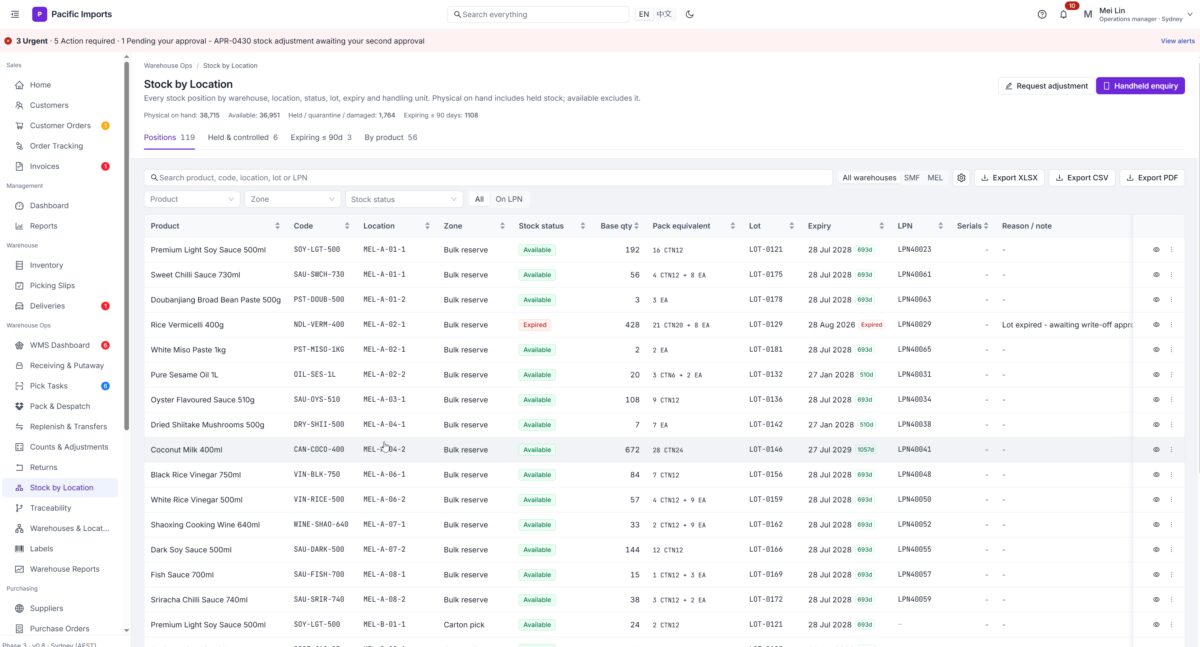Image resolution: width=1200 pixels, height=647 pixels.
Task: Click the eye icon for Coconut Milk 400ml
Action: coord(1156,450)
